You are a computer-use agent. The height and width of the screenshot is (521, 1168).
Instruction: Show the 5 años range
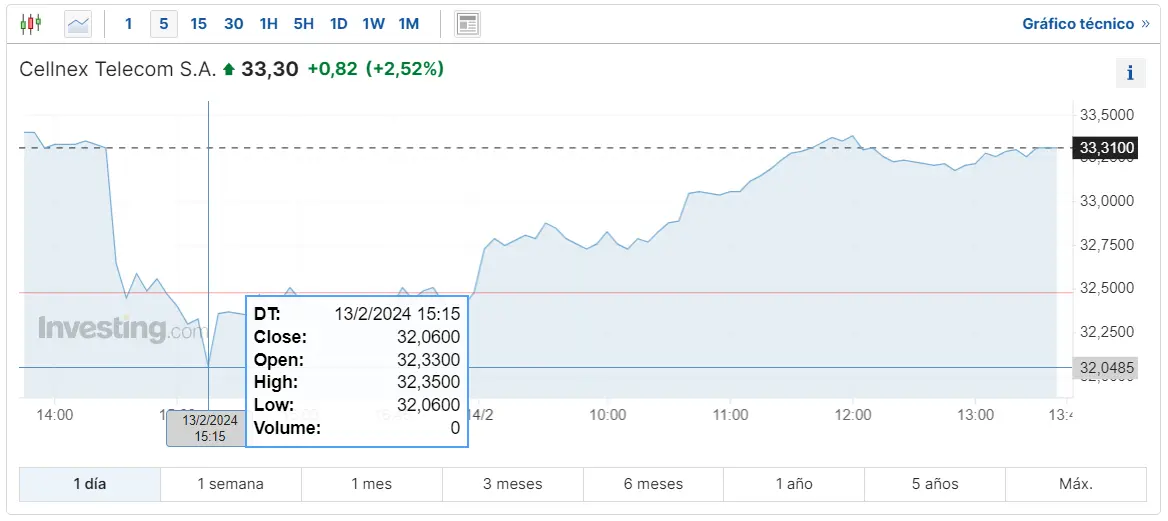point(935,484)
